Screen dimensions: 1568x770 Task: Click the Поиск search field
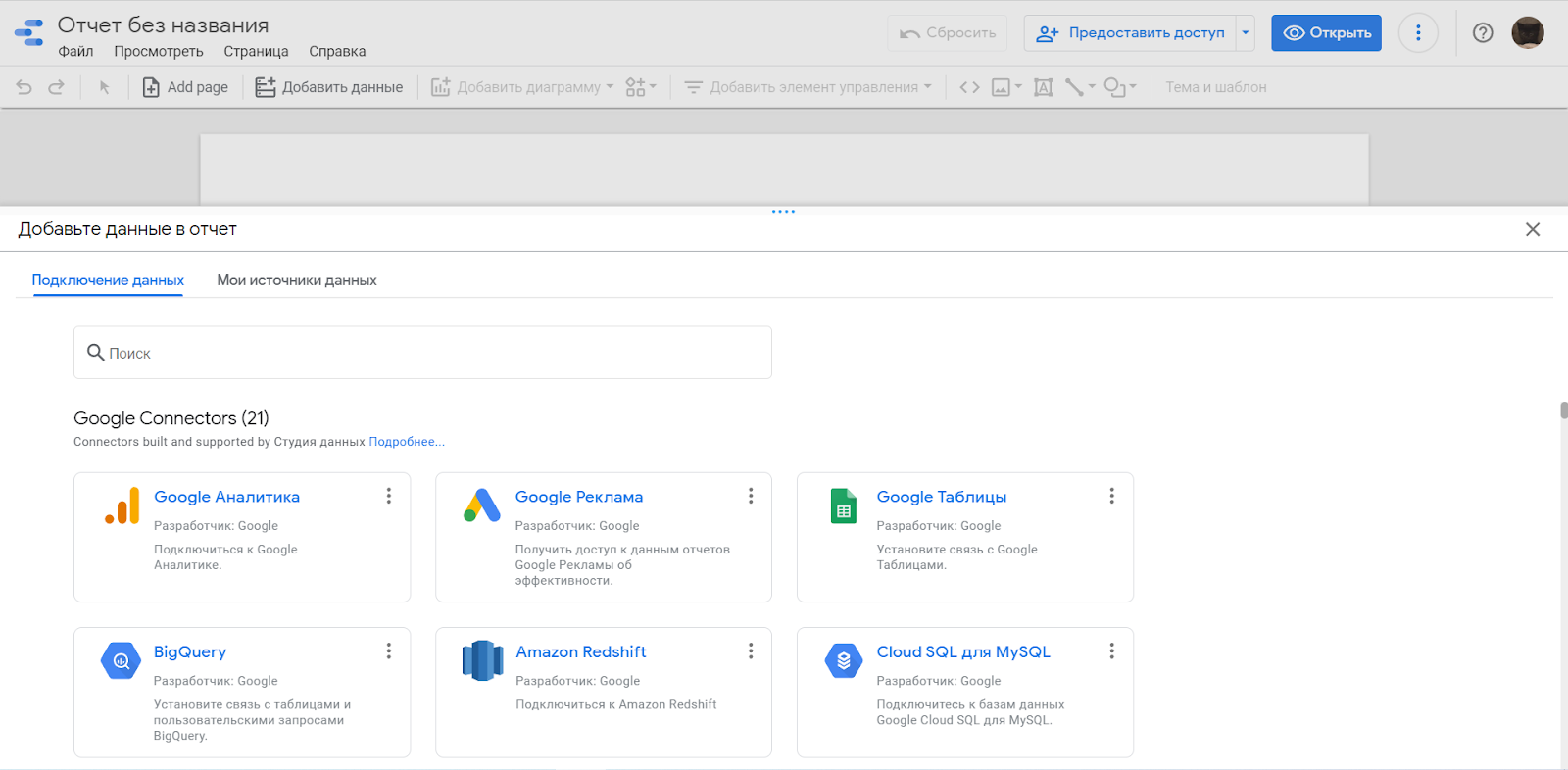click(422, 353)
